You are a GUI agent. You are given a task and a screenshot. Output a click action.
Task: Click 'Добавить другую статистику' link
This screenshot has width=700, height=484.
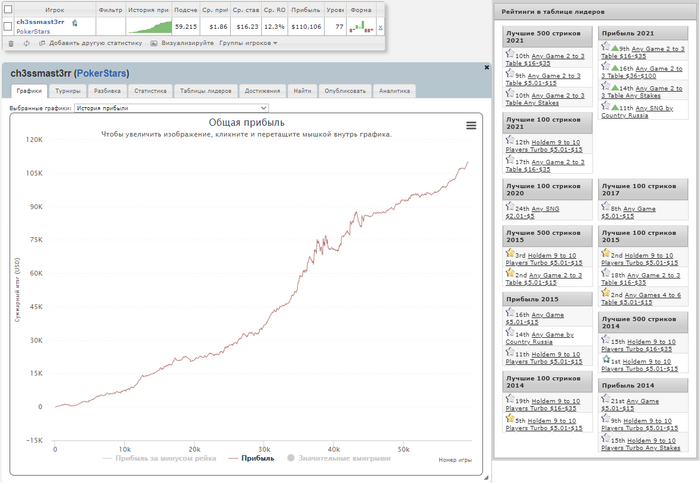96,43
